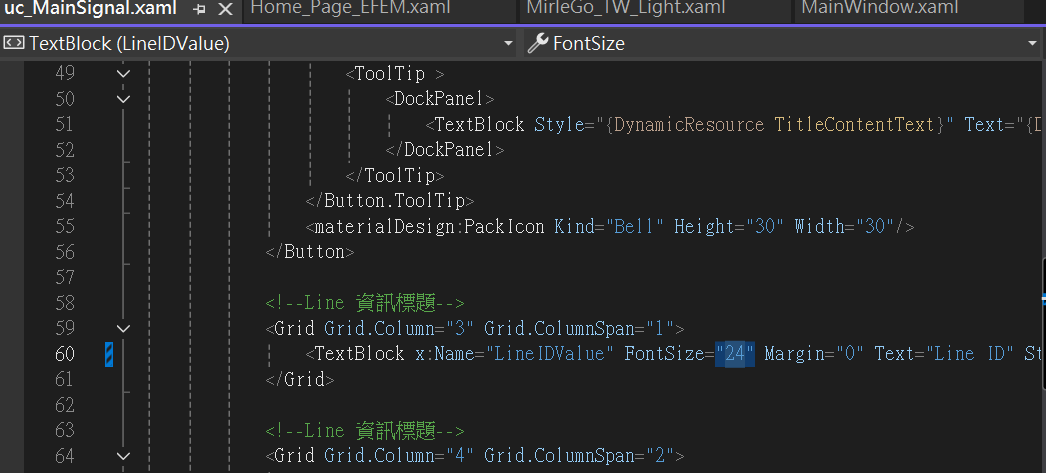
Task: Switch to Home_Page_EFEM.xaml tab
Action: coord(350,8)
